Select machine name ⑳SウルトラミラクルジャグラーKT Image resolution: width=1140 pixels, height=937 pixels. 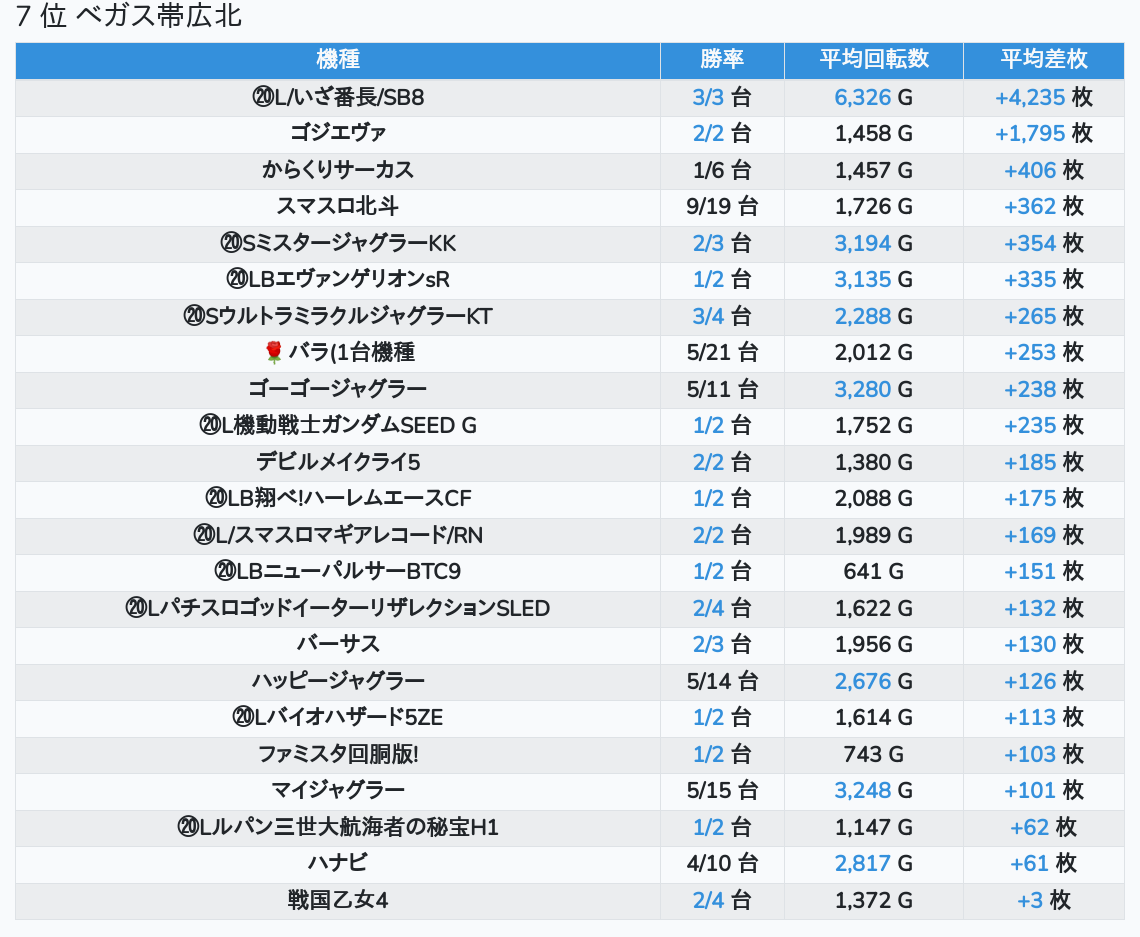[x=338, y=316]
